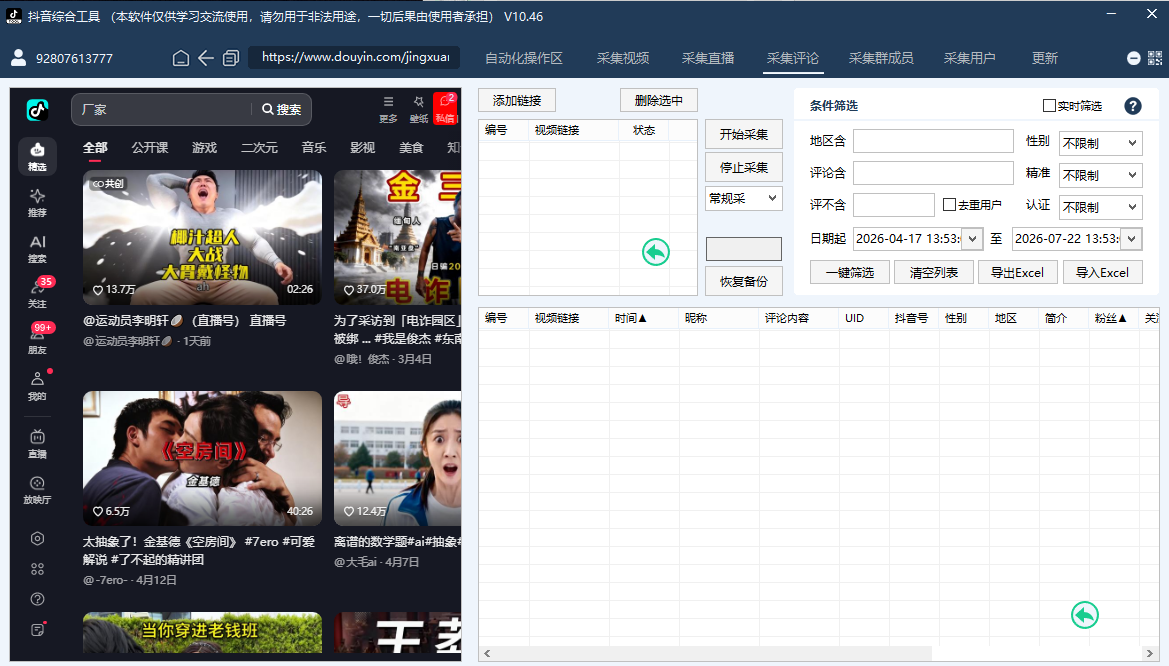Select the 二次元 category in Douyin

pos(259,148)
